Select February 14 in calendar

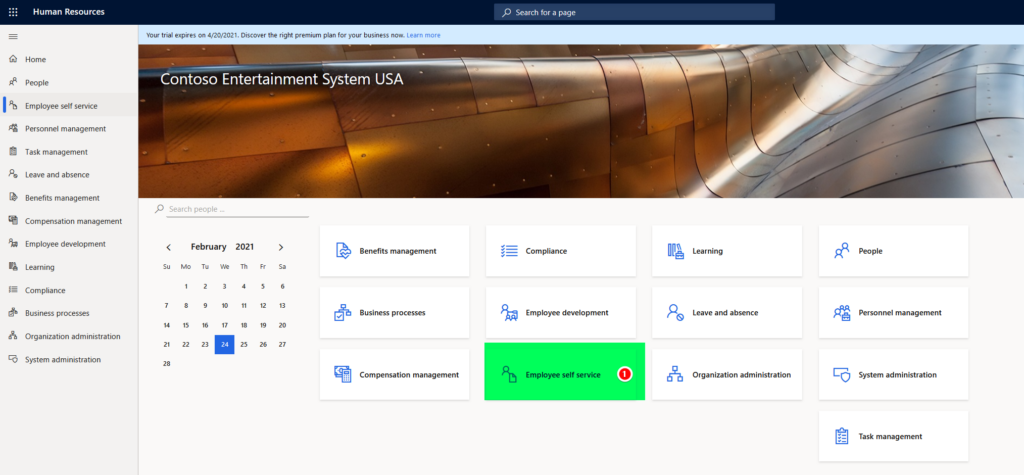(167, 325)
